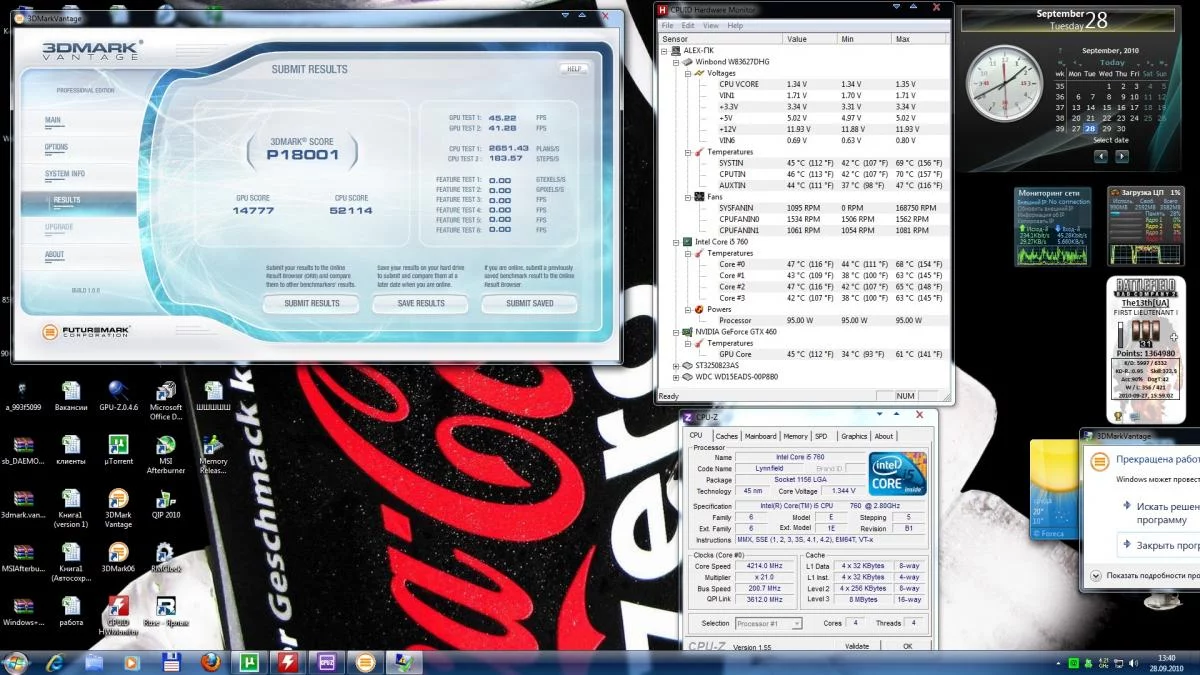Collapse the ALEX-ПК root node in HWMonitor
Screen dimensions: 1200x675
664,50
